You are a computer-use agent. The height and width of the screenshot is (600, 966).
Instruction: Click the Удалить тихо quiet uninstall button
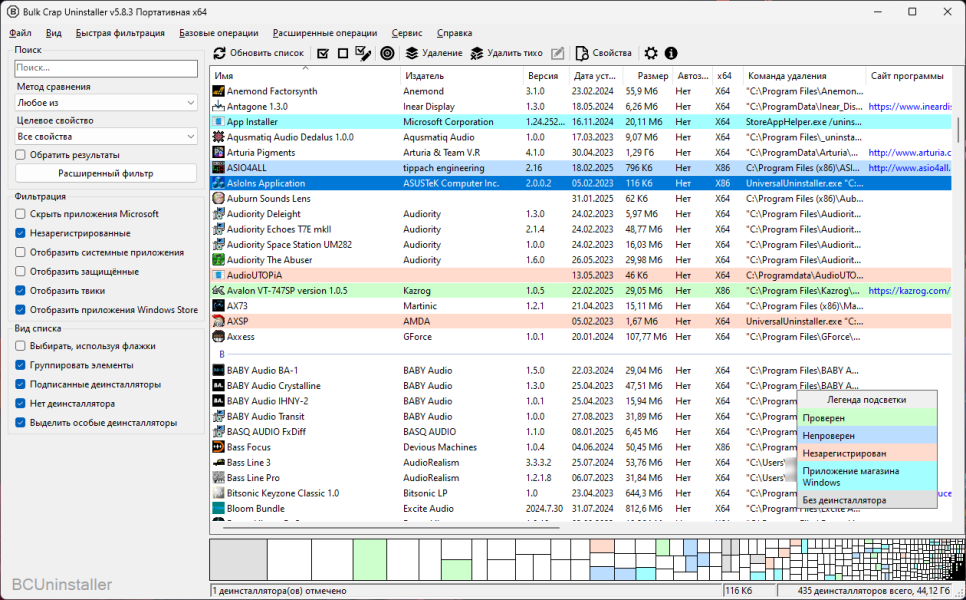point(506,54)
